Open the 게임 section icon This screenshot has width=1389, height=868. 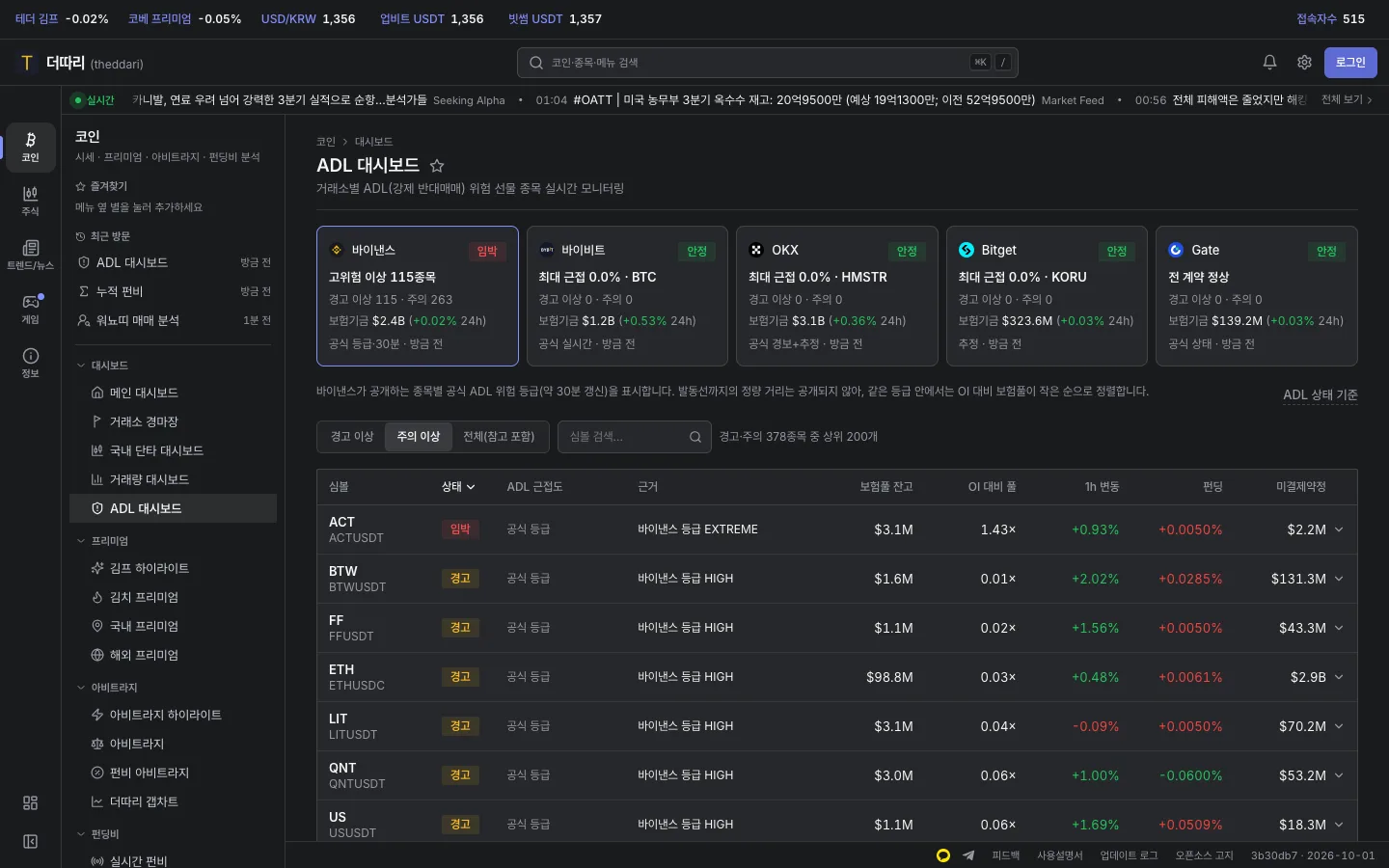click(31, 310)
